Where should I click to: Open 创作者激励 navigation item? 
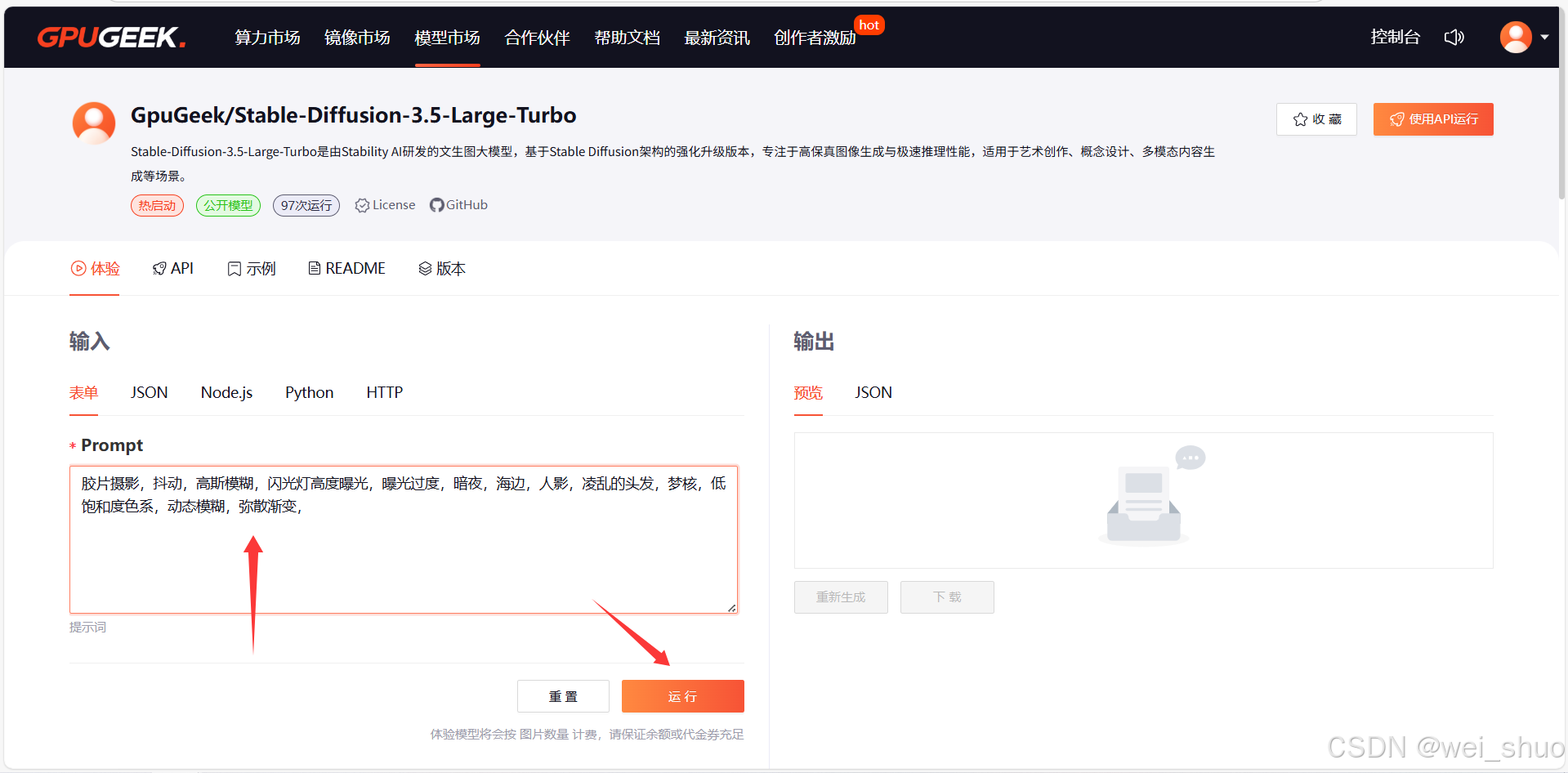[x=815, y=38]
